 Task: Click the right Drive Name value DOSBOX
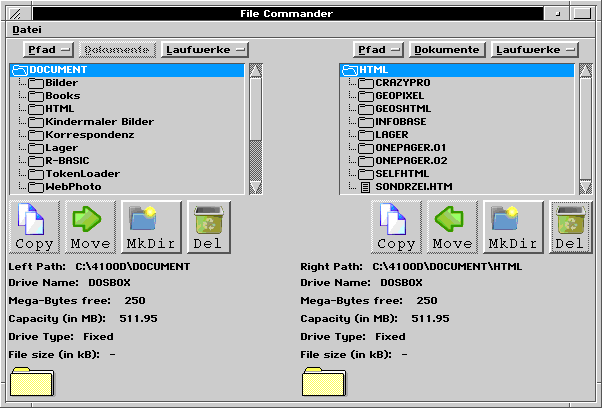tap(401, 283)
